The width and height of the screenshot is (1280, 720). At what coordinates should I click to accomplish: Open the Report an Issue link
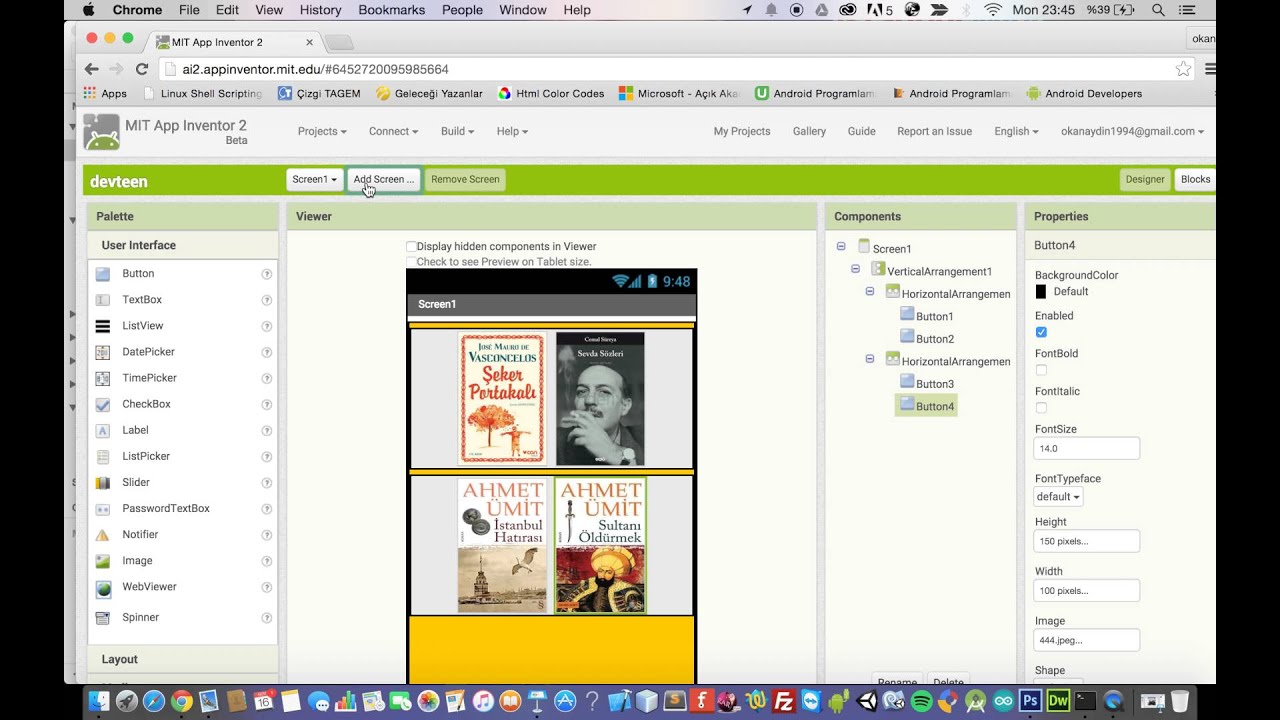(934, 131)
